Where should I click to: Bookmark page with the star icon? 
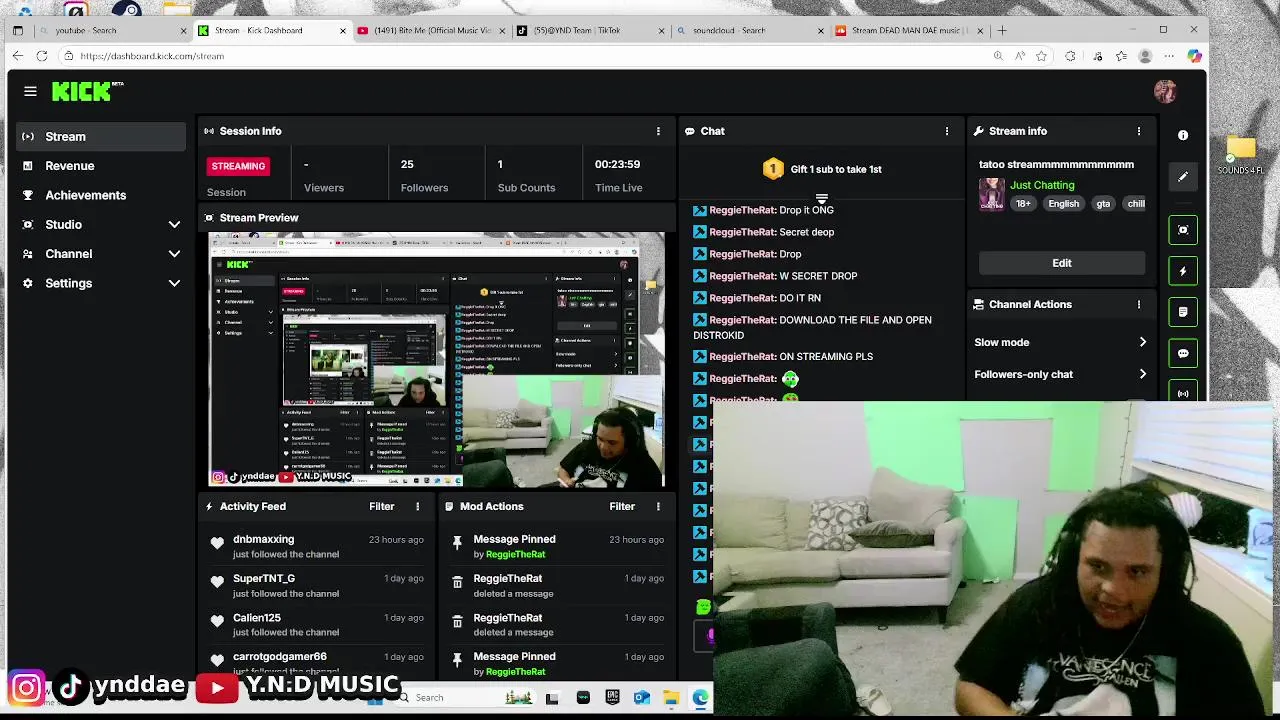click(x=1041, y=56)
